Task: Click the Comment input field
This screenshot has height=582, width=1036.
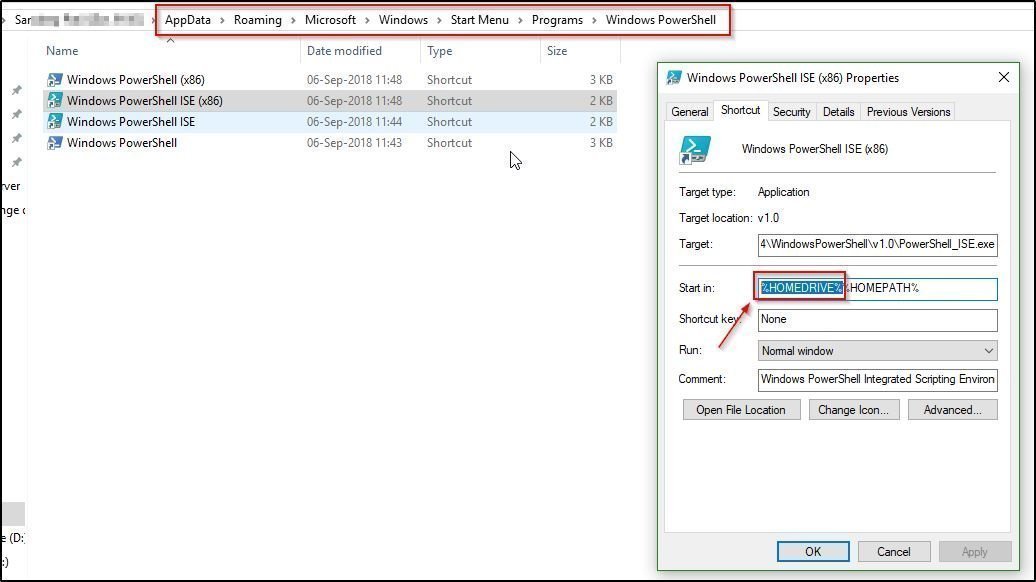Action: pos(877,380)
